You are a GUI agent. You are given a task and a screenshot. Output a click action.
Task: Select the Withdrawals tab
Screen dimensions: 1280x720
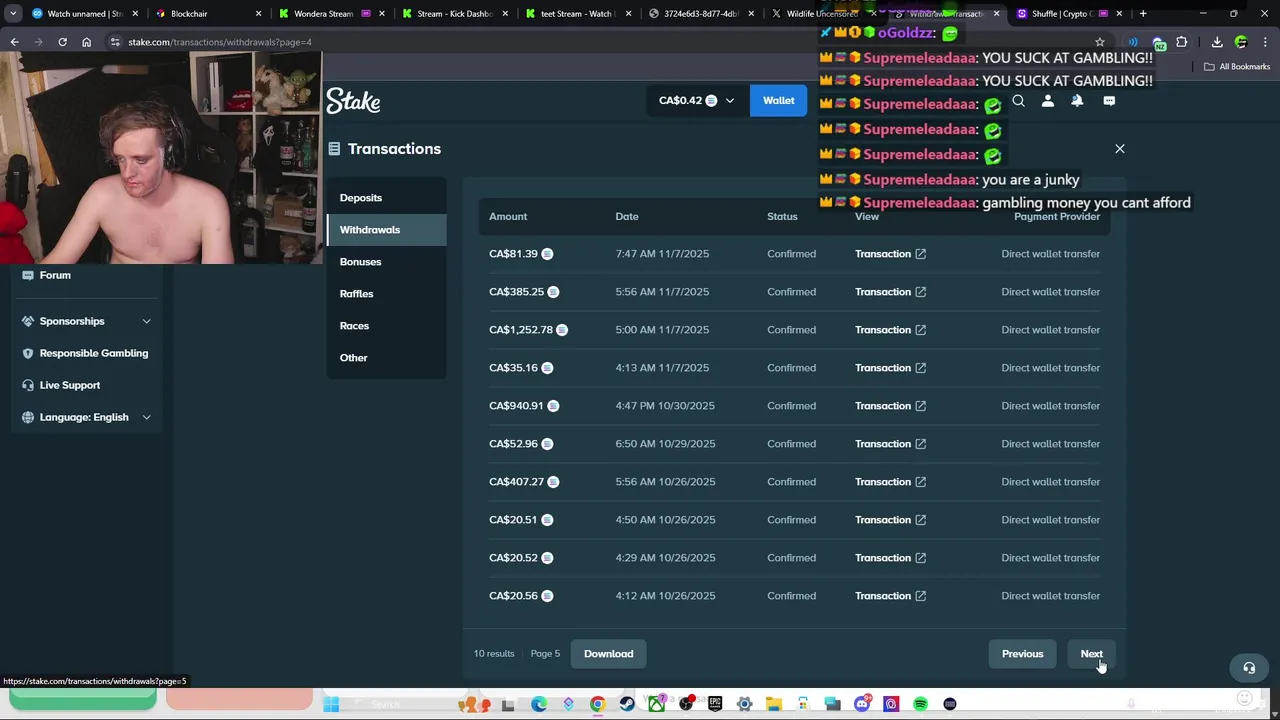(386, 230)
